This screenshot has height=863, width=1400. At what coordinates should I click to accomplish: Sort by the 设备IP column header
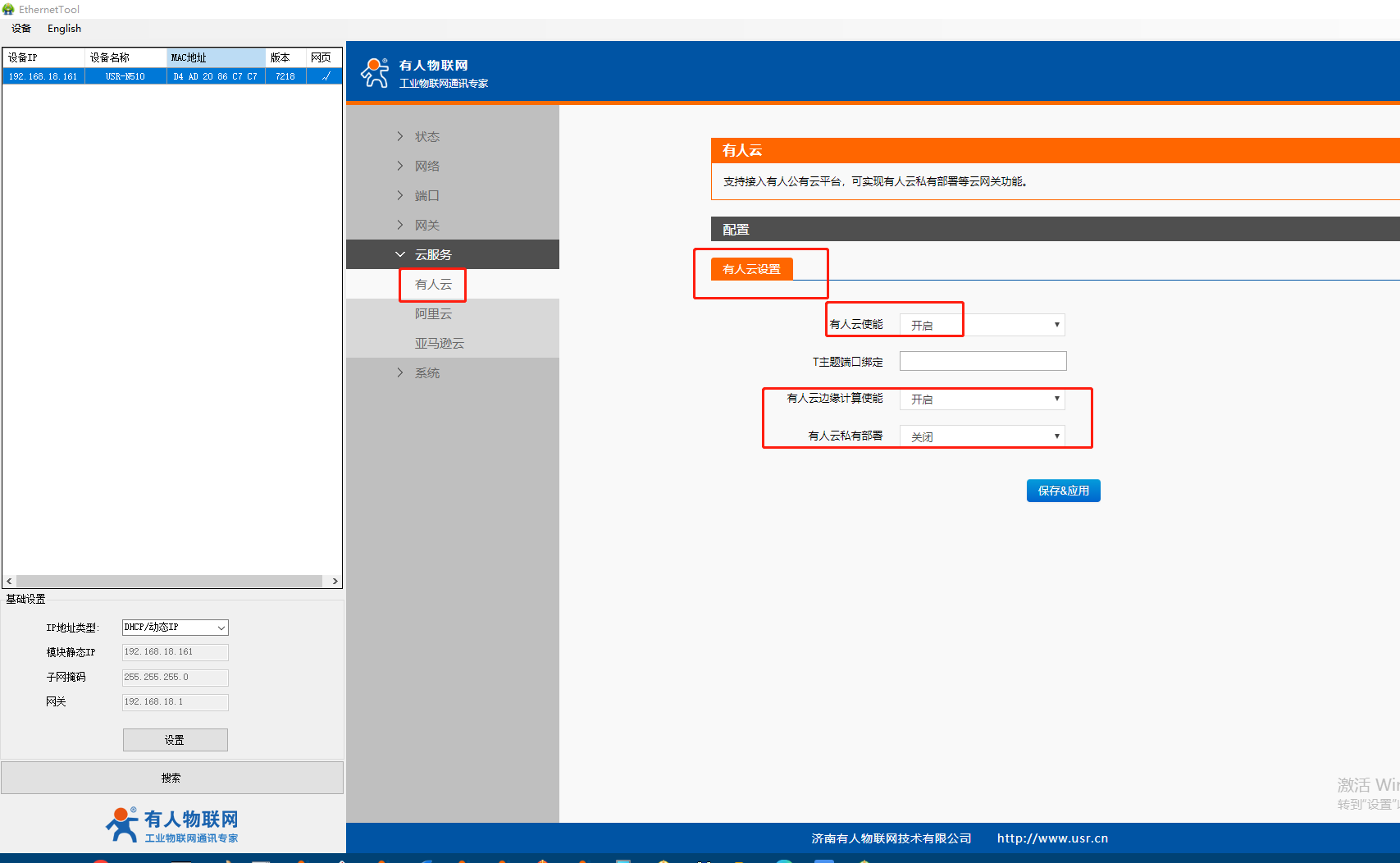point(44,57)
